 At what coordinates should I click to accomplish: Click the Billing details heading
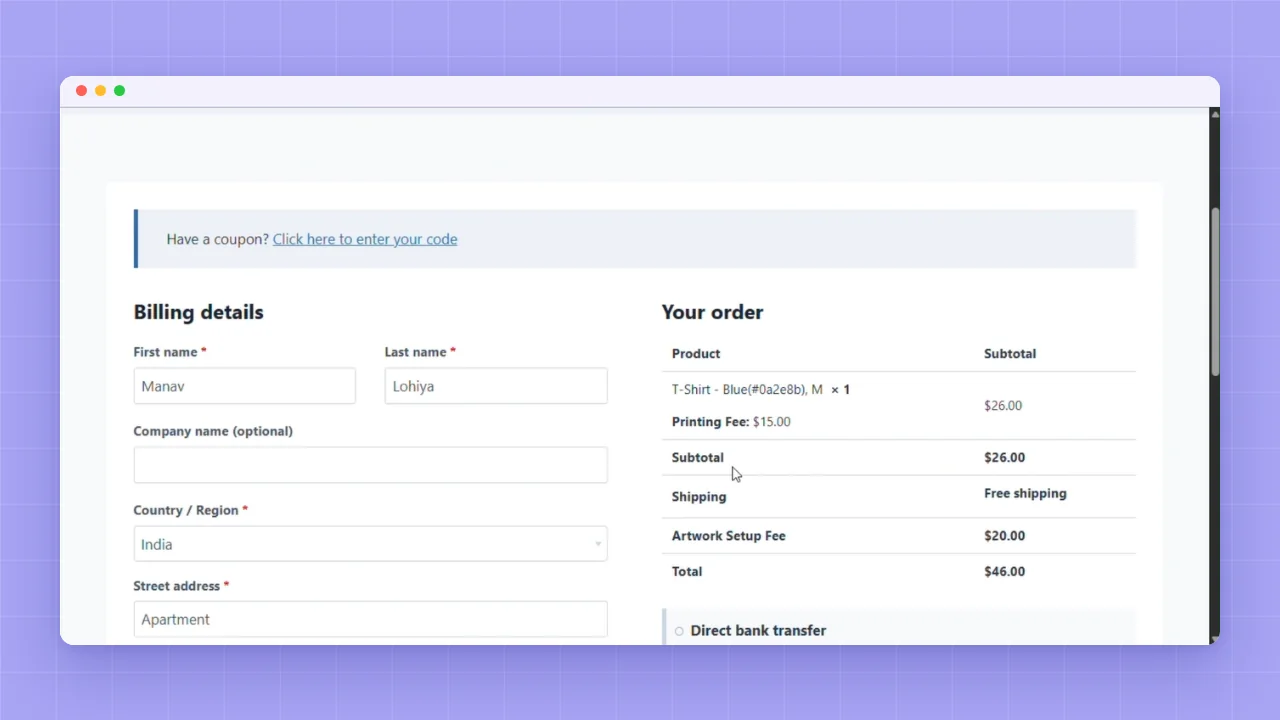click(198, 312)
